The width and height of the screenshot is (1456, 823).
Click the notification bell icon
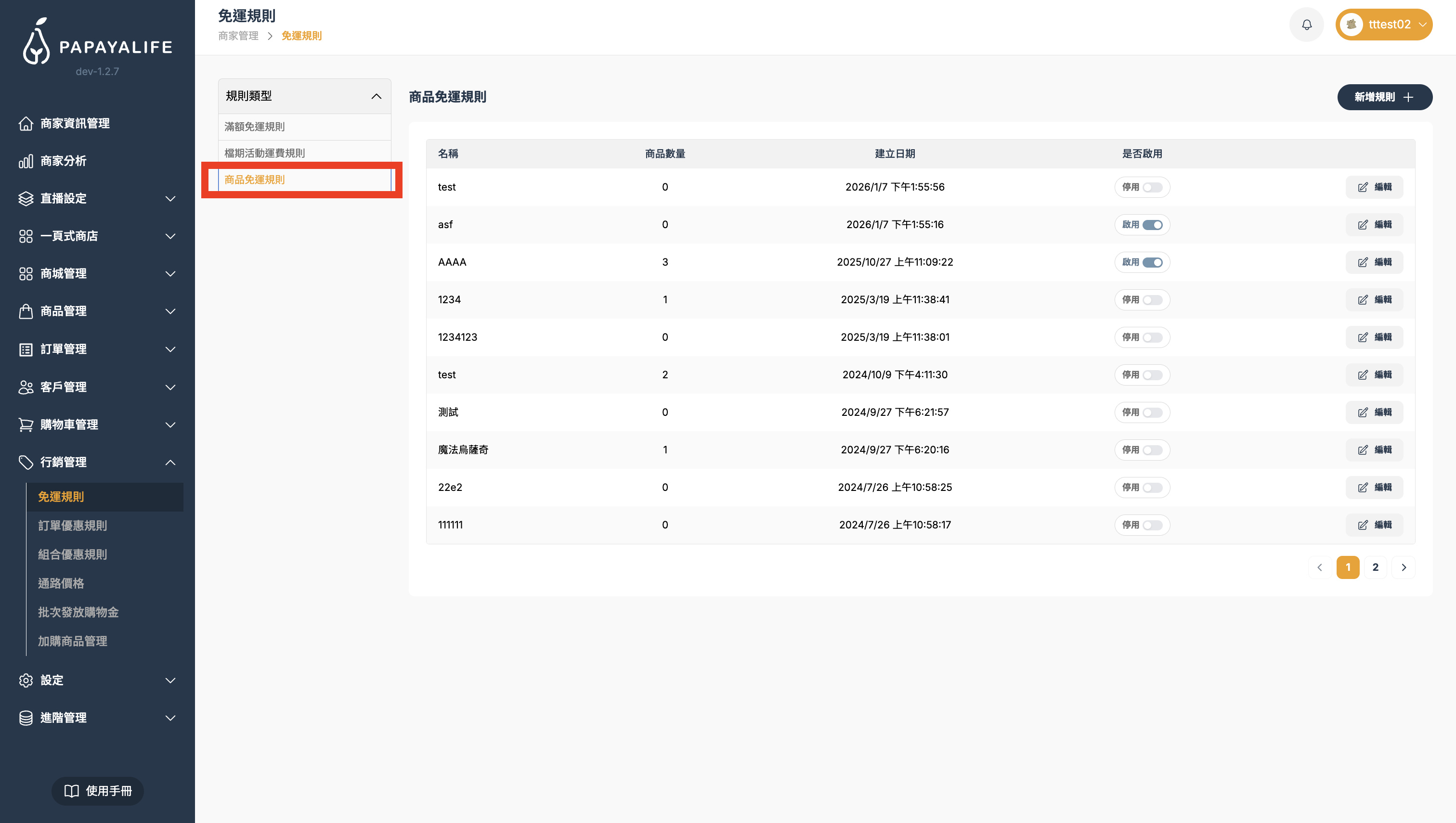click(x=1306, y=25)
